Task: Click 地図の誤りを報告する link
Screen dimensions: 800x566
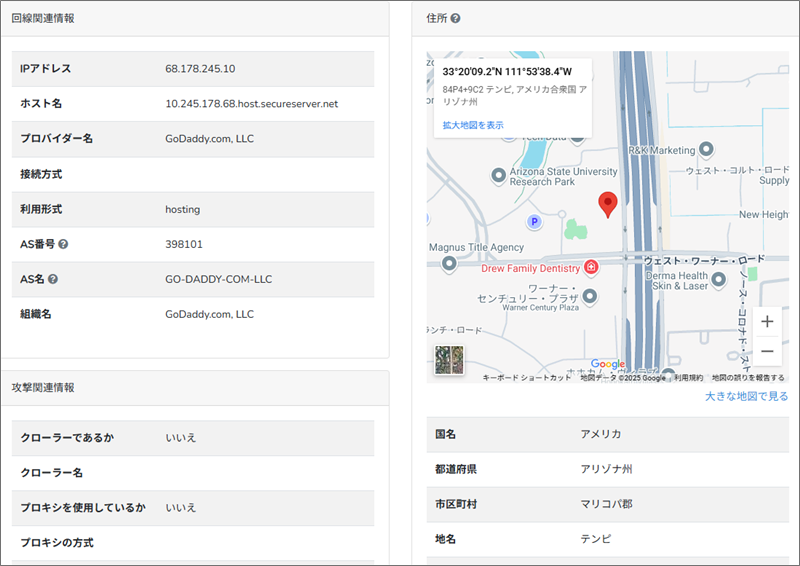Action: [748, 378]
